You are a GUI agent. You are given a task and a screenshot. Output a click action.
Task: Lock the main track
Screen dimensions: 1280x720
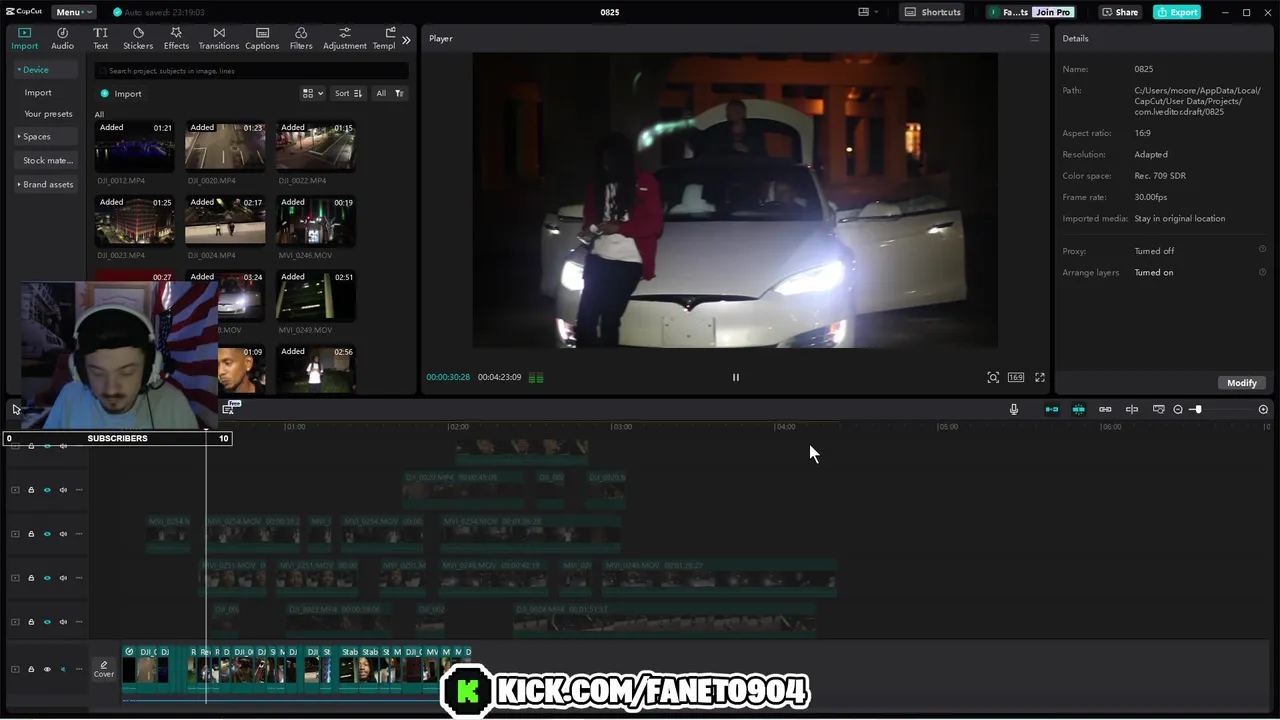(x=31, y=669)
